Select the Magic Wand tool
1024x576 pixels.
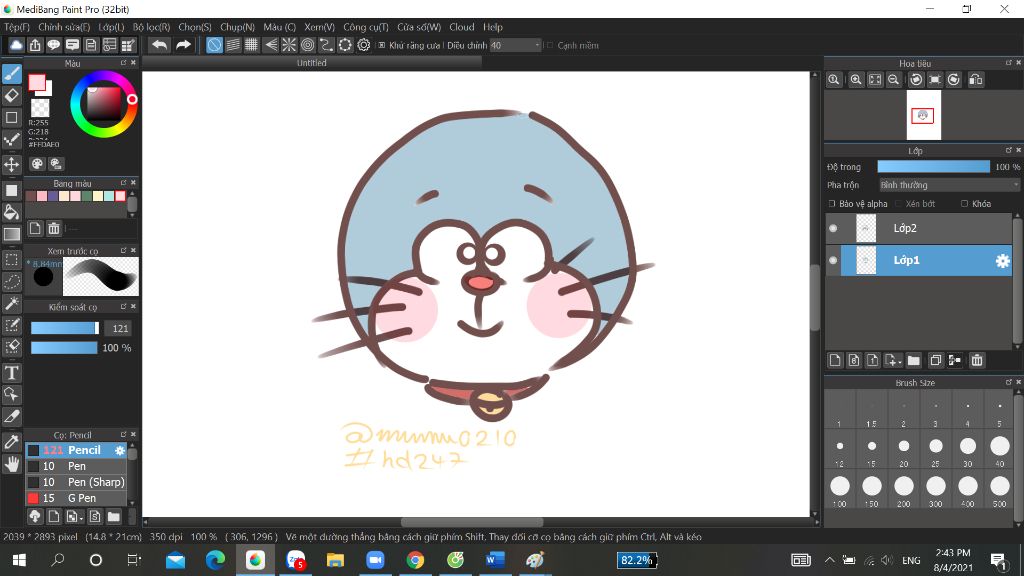pyautogui.click(x=12, y=304)
